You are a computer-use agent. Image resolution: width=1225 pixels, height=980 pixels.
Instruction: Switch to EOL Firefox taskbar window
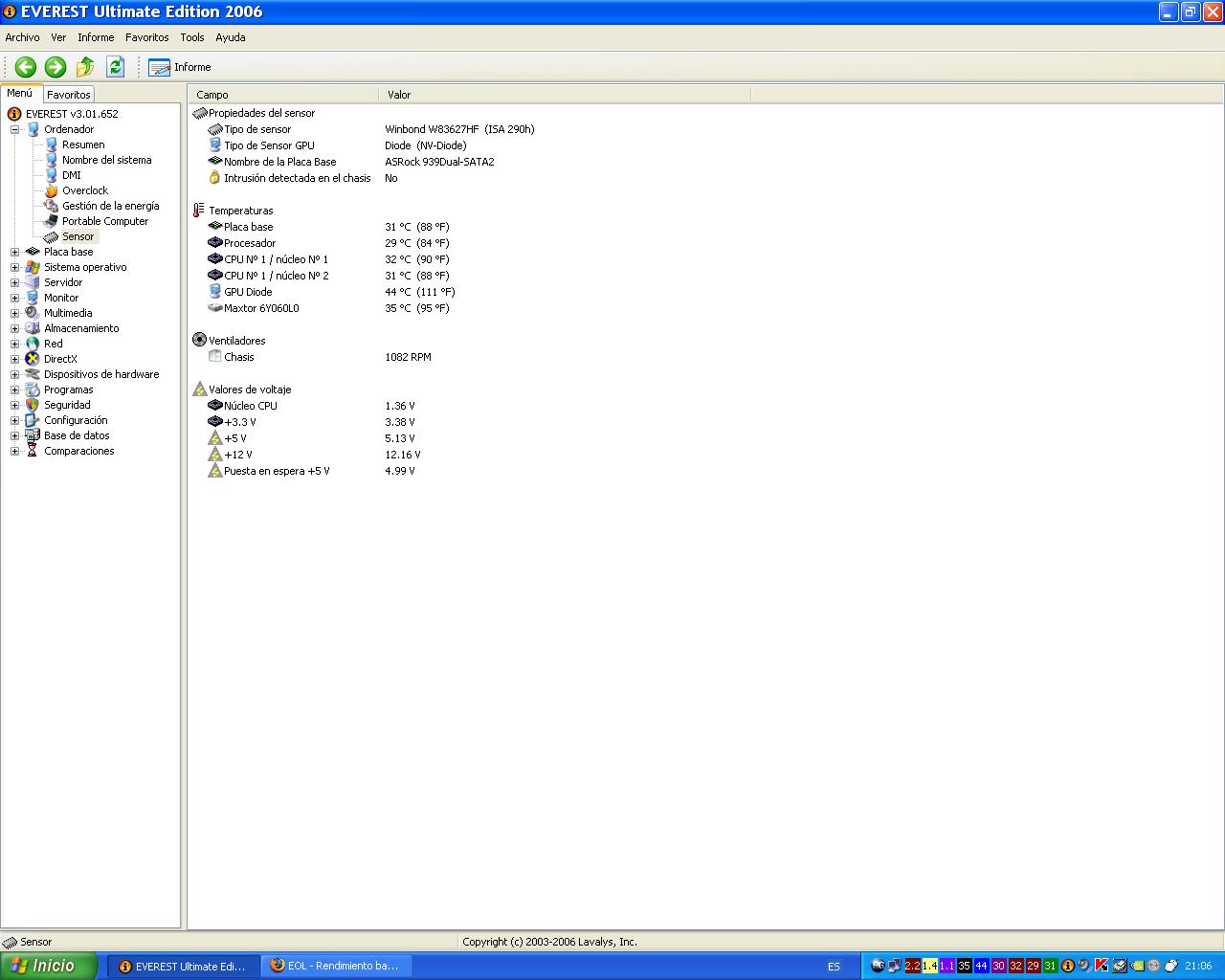click(335, 966)
